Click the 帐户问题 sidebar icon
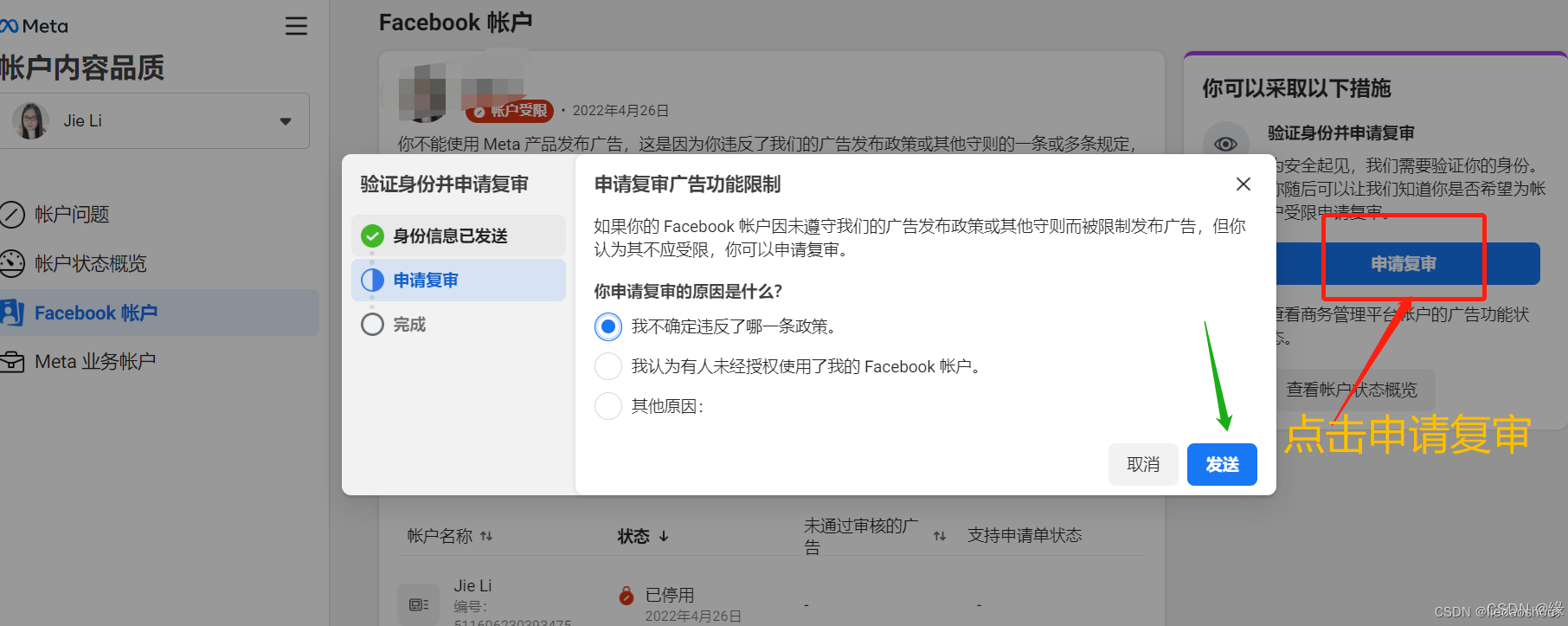 (x=12, y=214)
